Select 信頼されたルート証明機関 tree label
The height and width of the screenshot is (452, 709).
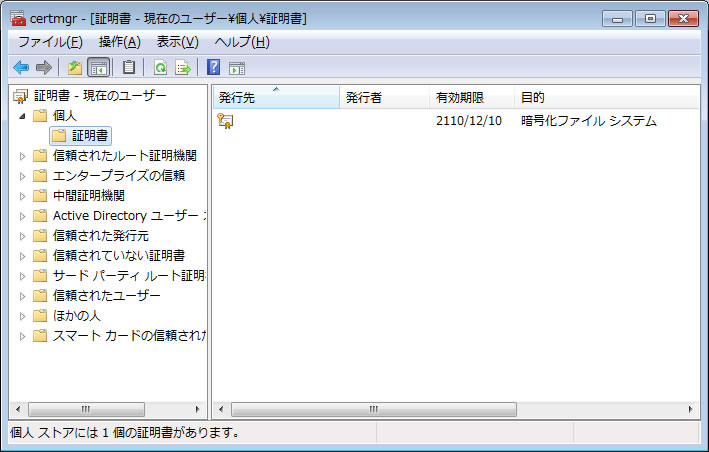(x=125, y=156)
